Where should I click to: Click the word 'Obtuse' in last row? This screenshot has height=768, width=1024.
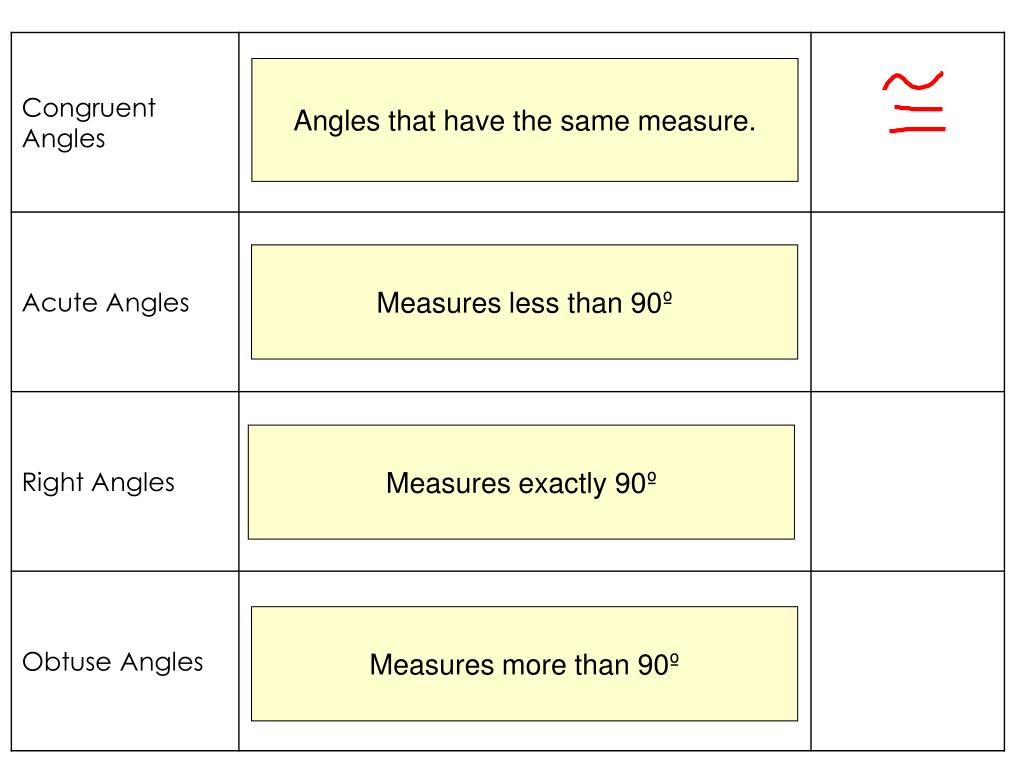(x=67, y=662)
